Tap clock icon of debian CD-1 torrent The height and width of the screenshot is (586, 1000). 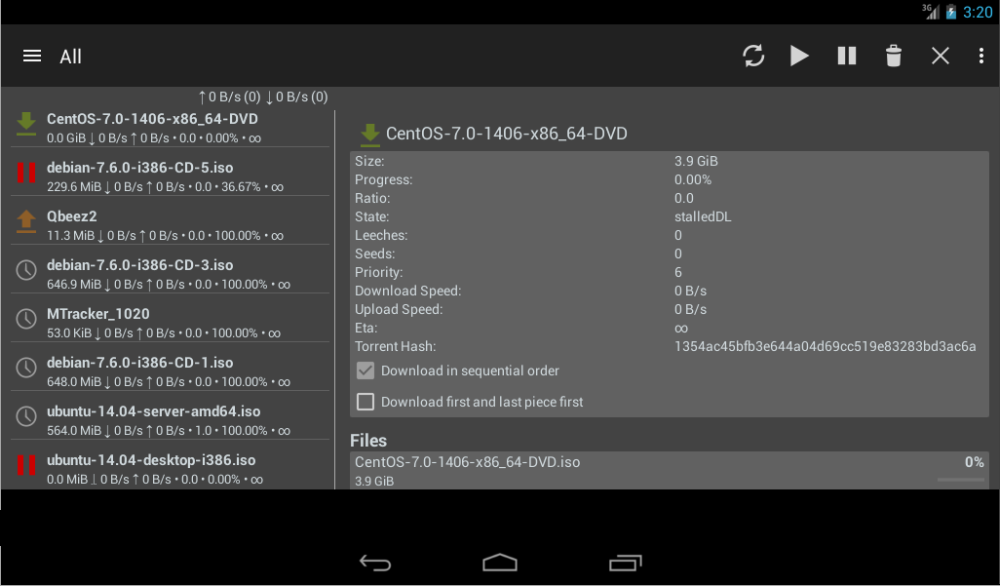pyautogui.click(x=26, y=367)
